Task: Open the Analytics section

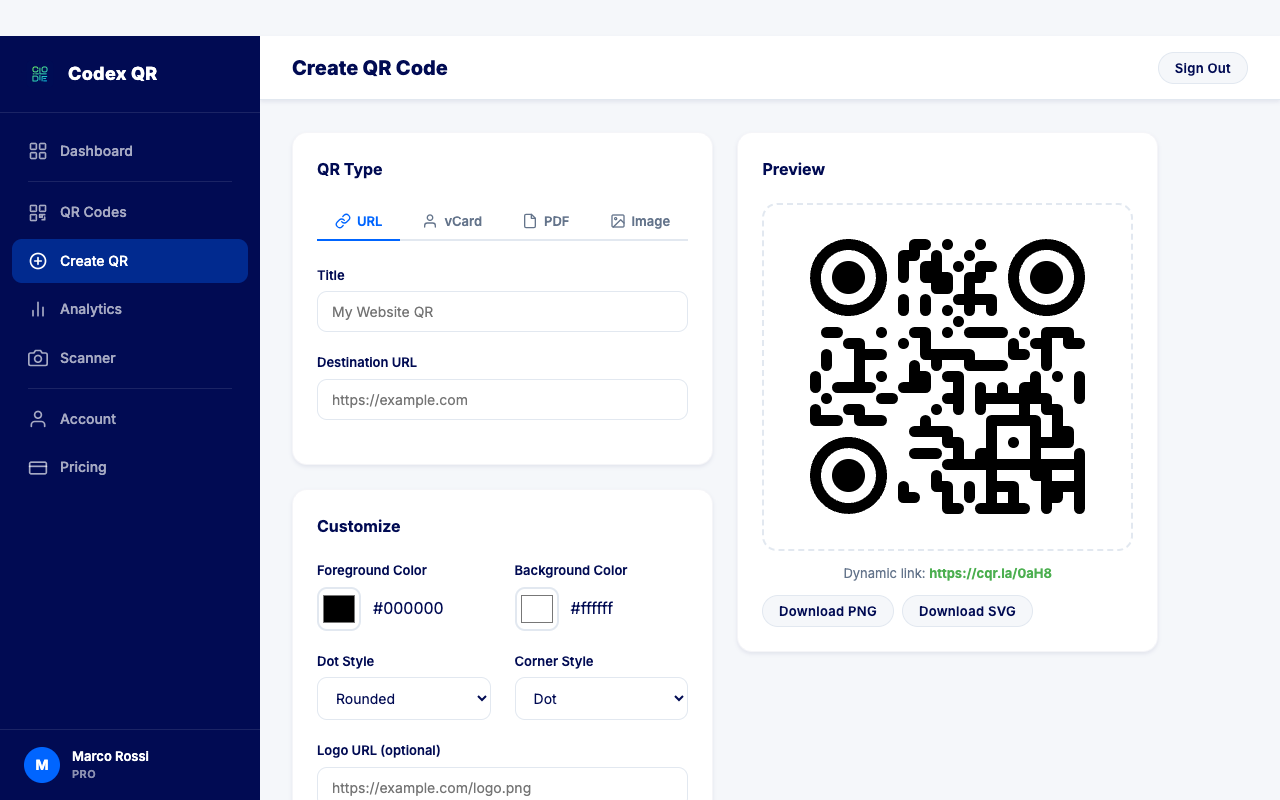Action: (x=90, y=309)
